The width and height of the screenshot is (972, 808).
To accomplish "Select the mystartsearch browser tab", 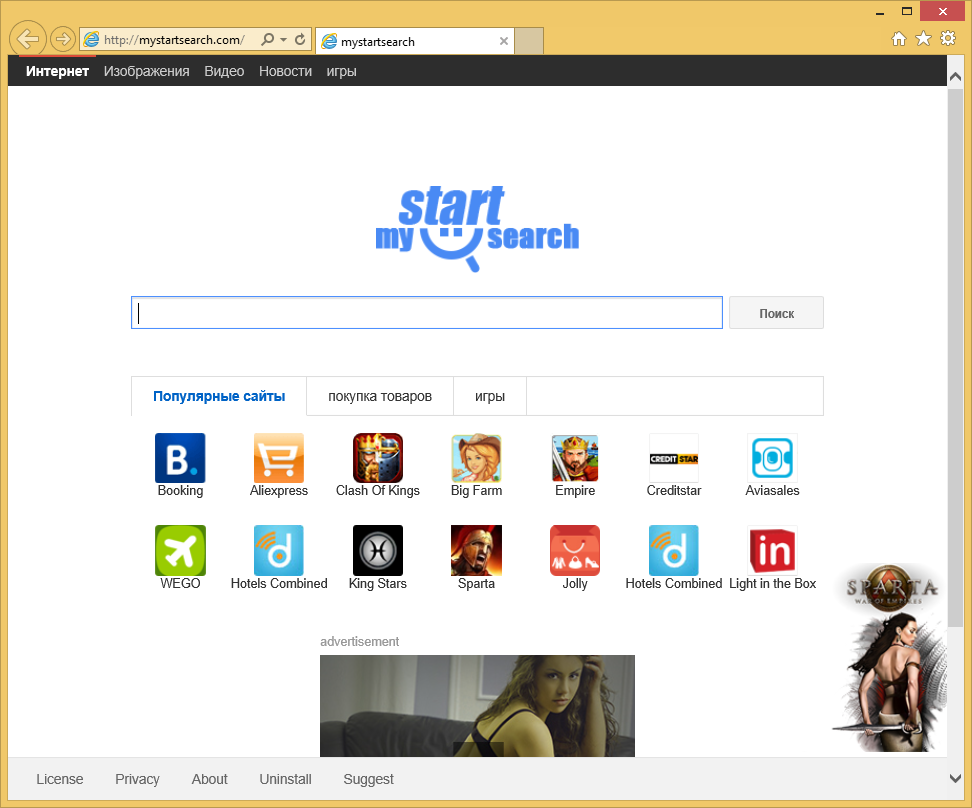I will (x=414, y=41).
